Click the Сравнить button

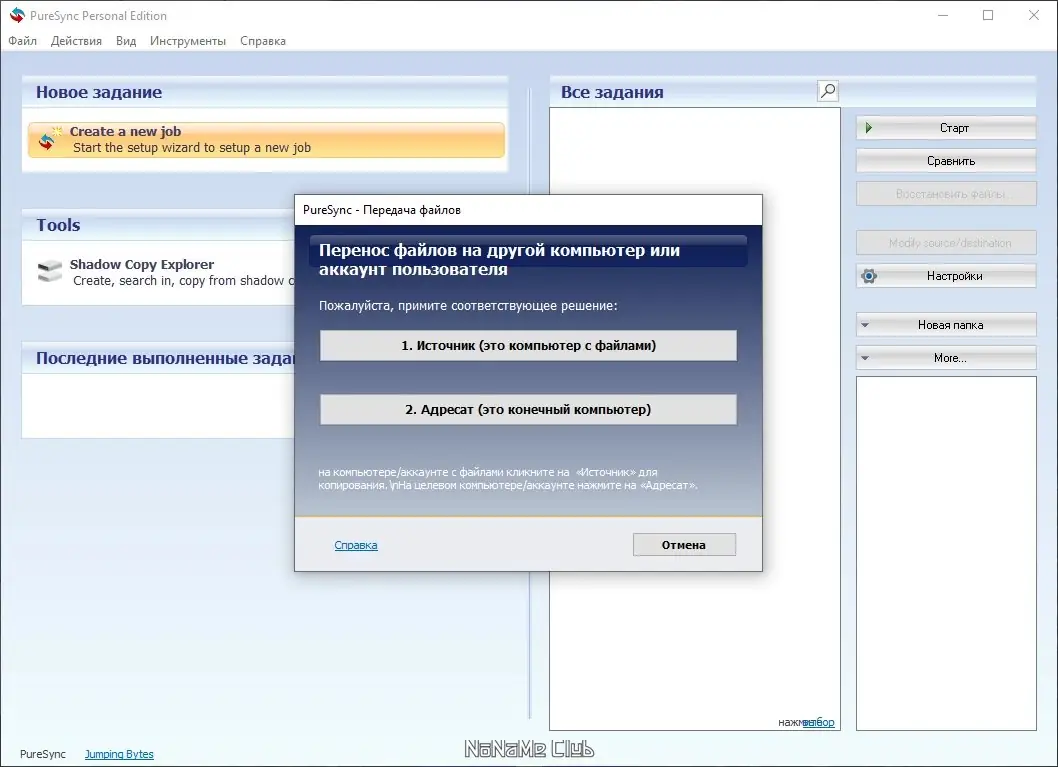946,161
